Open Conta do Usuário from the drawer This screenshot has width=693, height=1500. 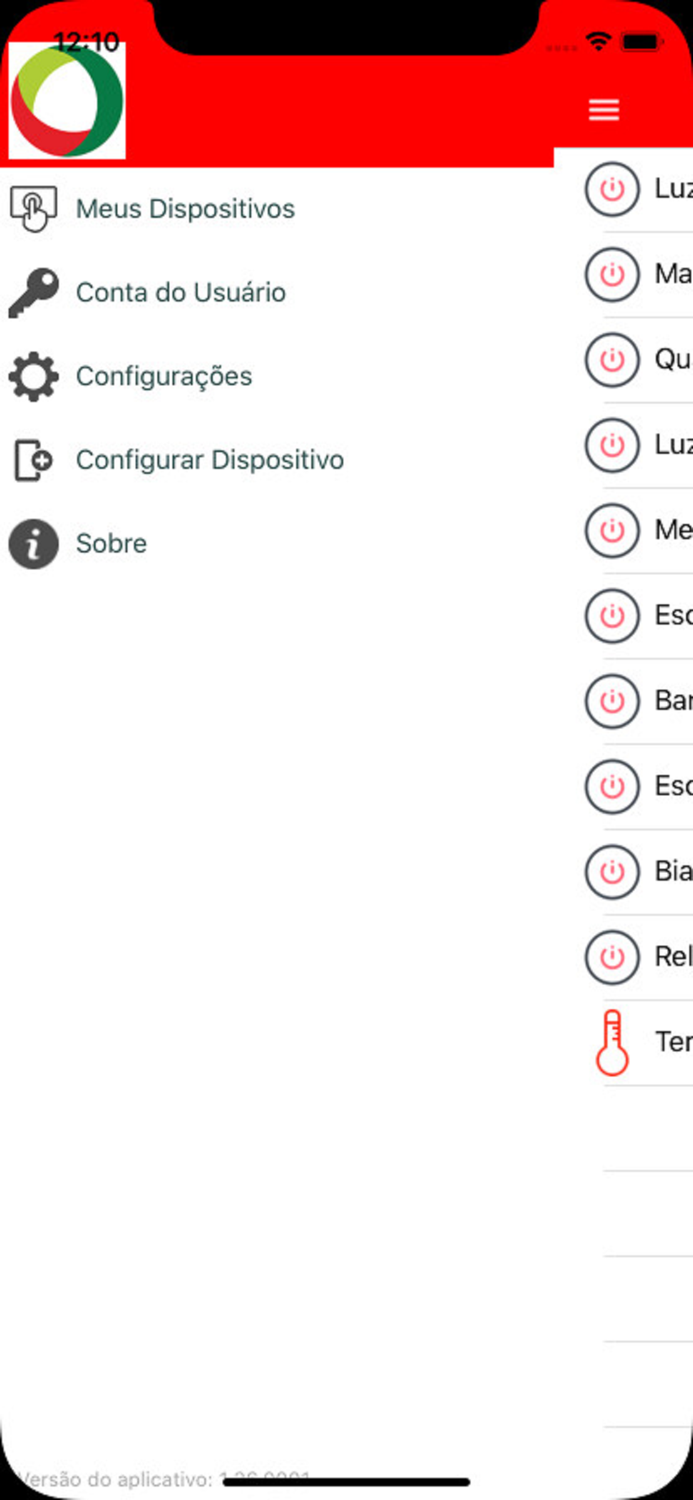182,292
